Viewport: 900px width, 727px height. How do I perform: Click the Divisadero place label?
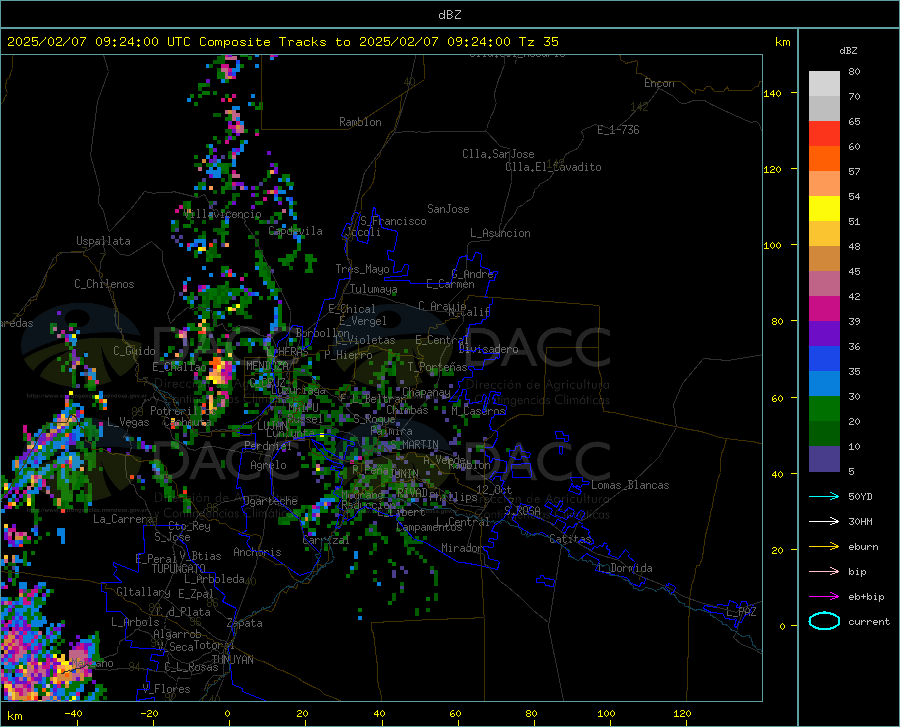point(488,349)
